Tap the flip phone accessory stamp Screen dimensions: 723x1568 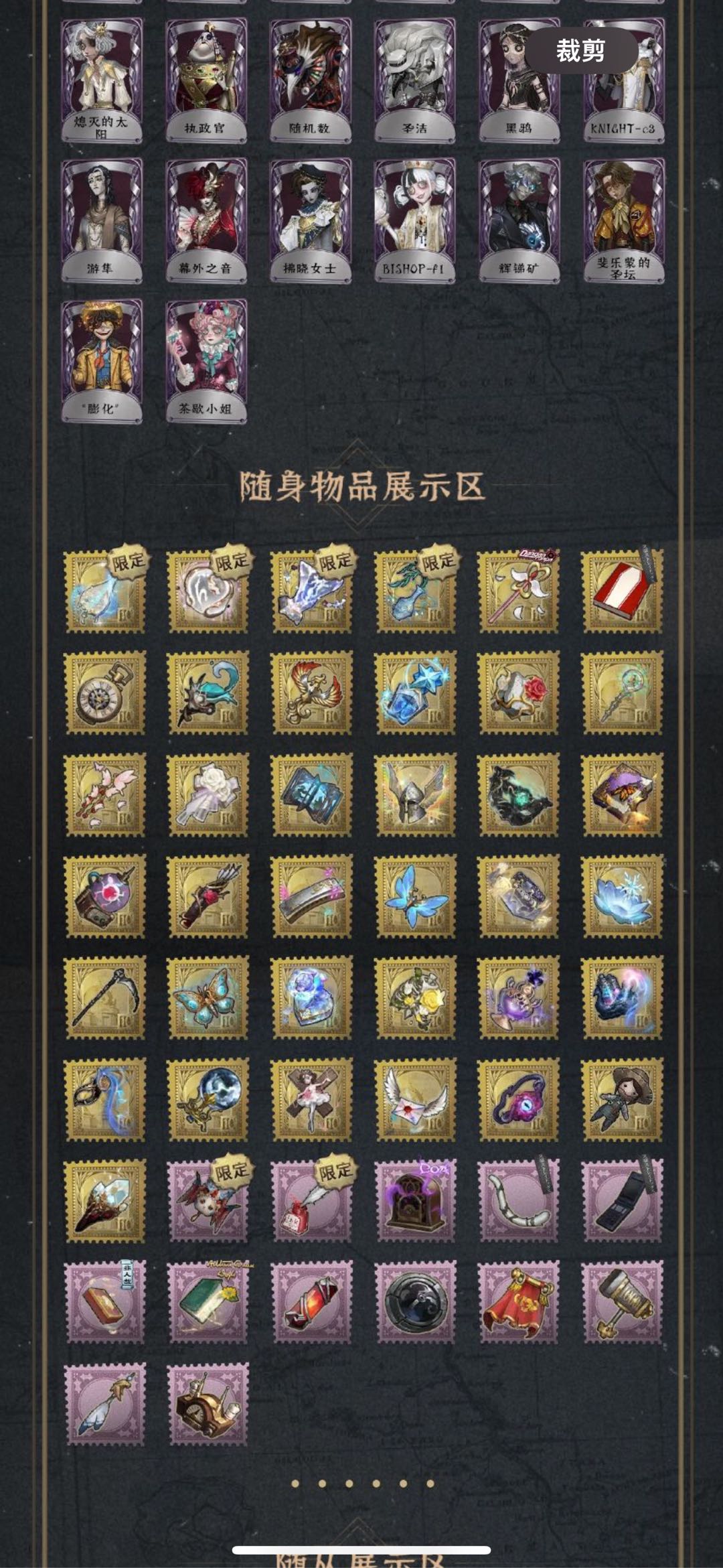click(x=622, y=1201)
